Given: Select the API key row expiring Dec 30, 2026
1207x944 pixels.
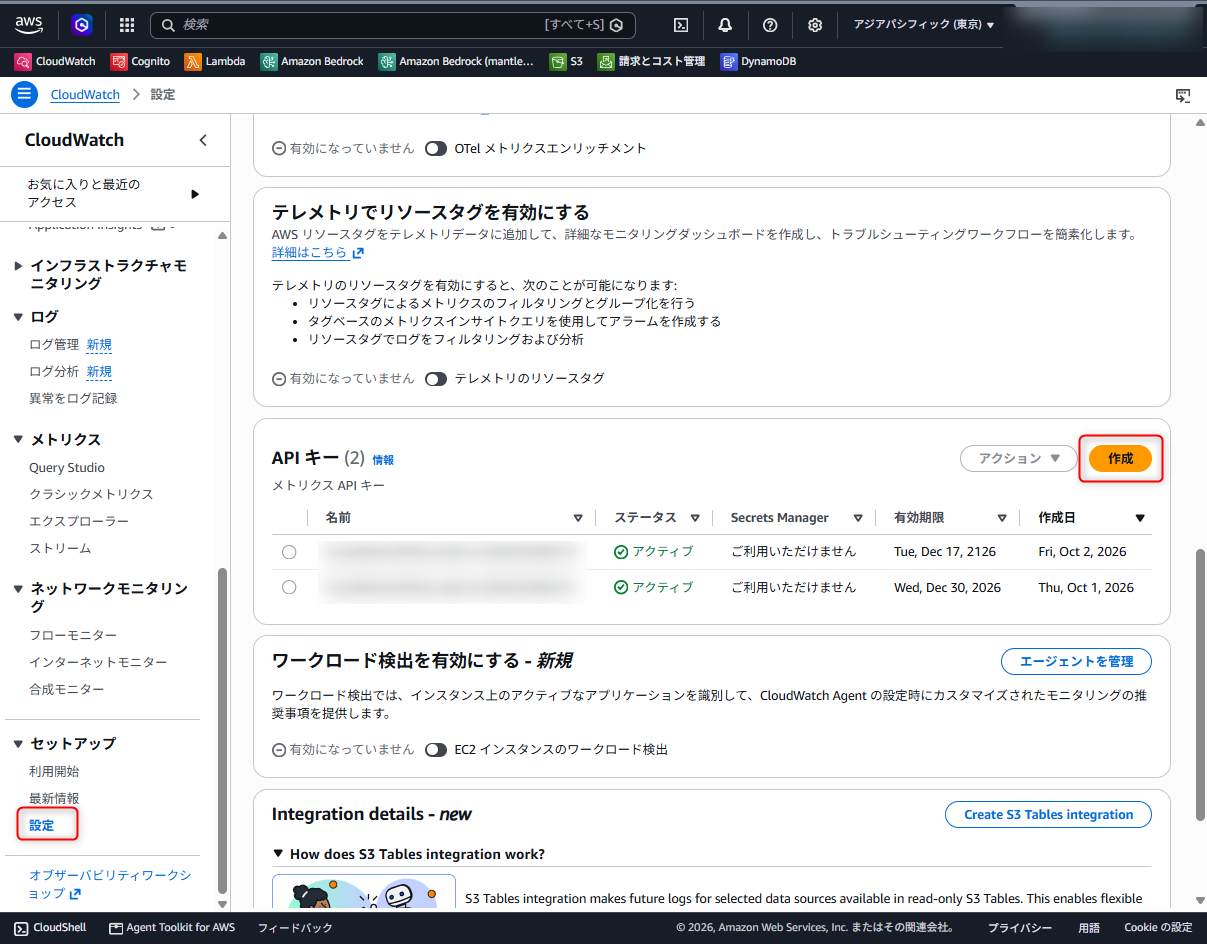Looking at the screenshot, I should (x=289, y=587).
